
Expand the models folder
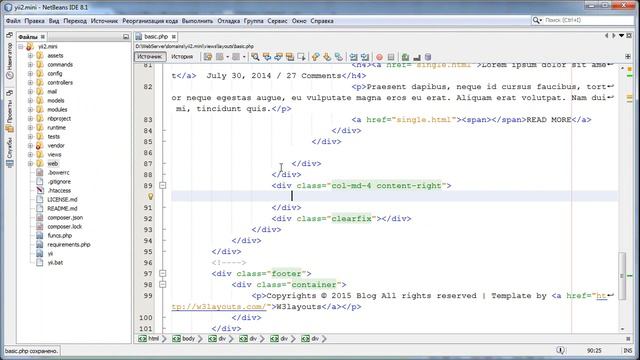[x=30, y=100]
